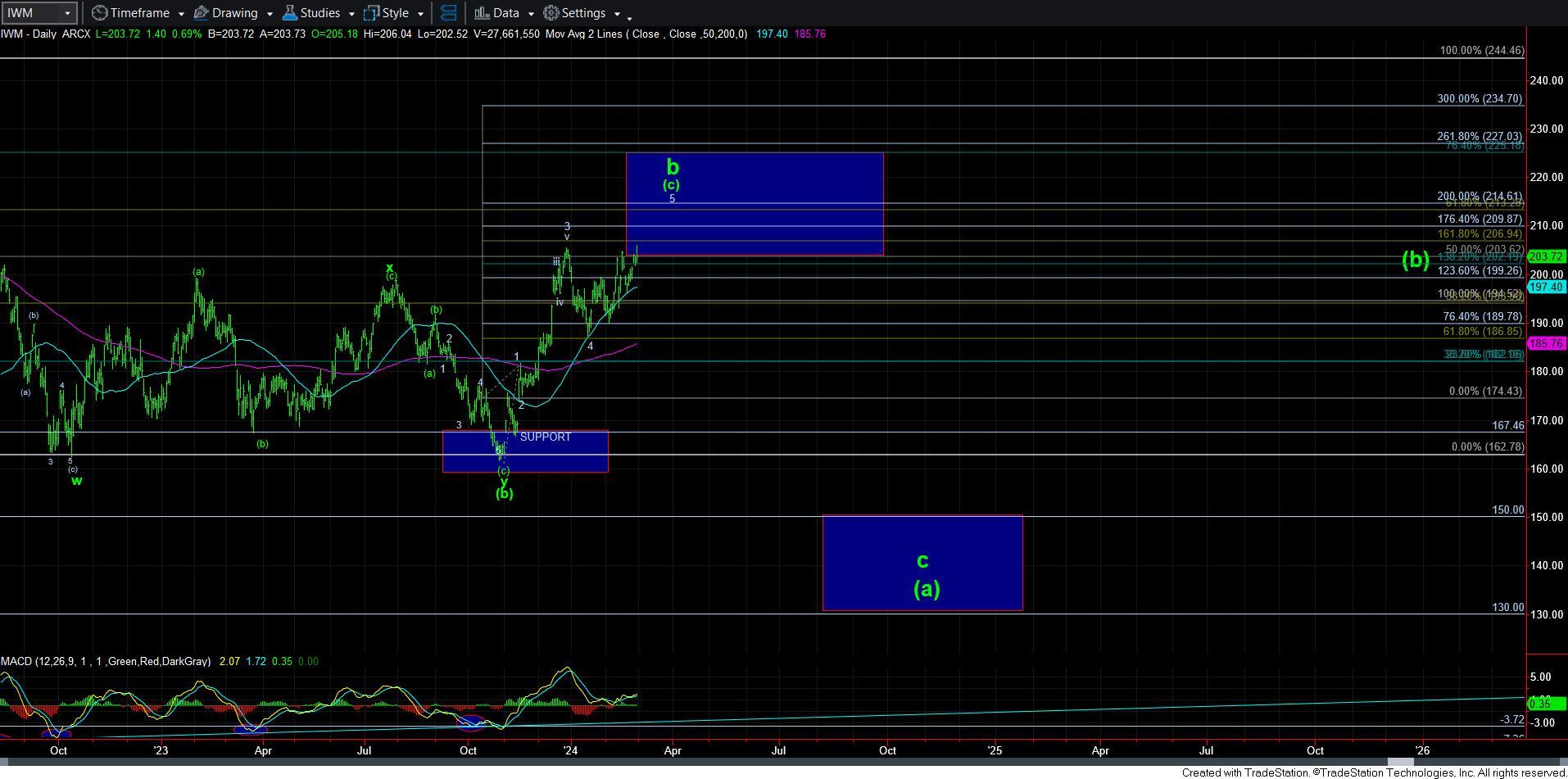Click the Settings gear icon
The image size is (1568, 779).
point(551,13)
